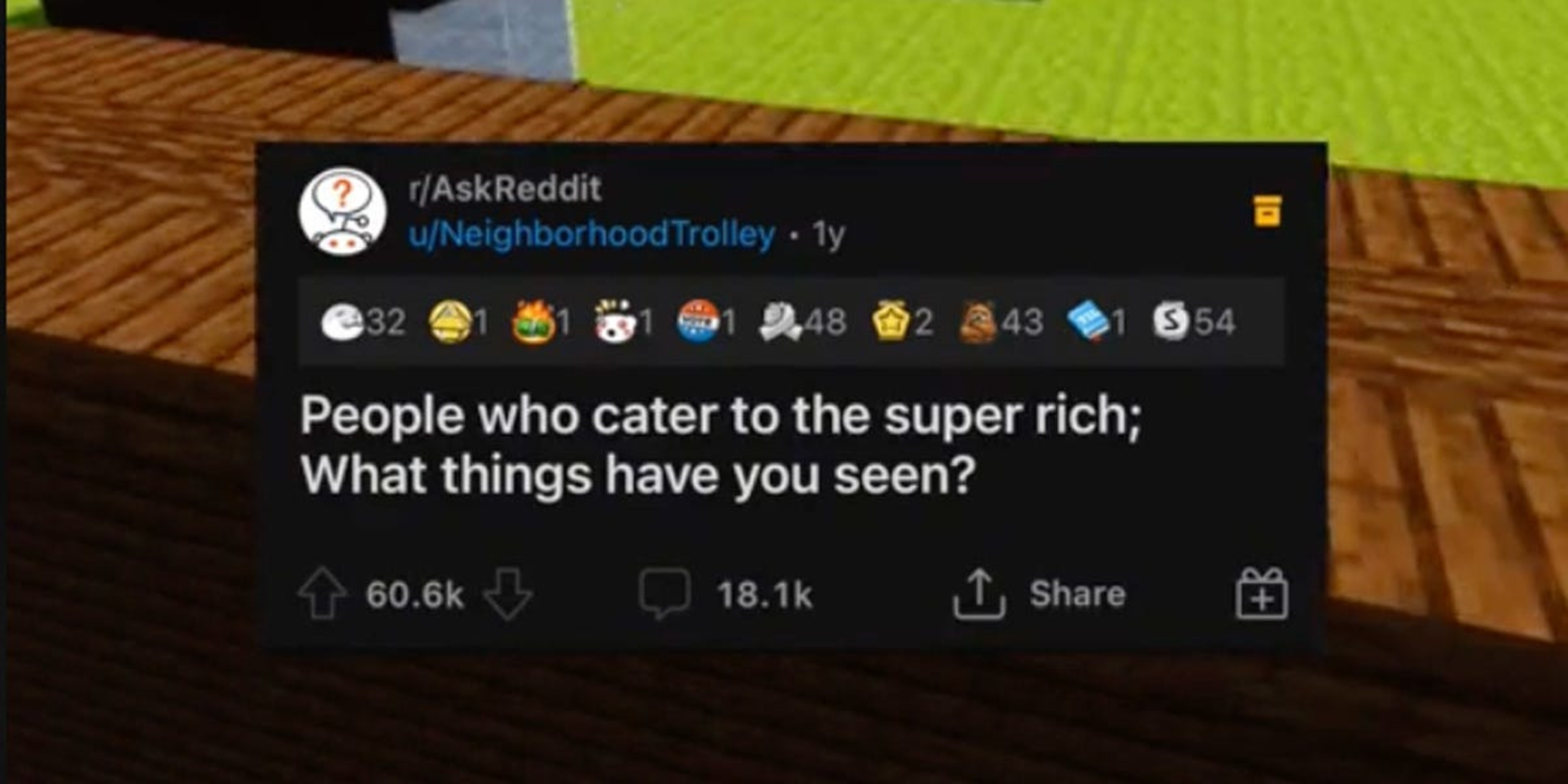
Task: Click the 18.1k comments count
Action: pos(764,595)
